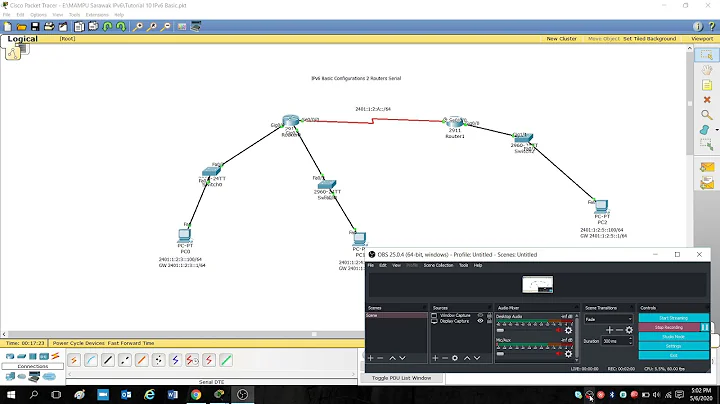The image size is (720, 404).
Task: Open the drawing palette icon
Action: point(182,27)
